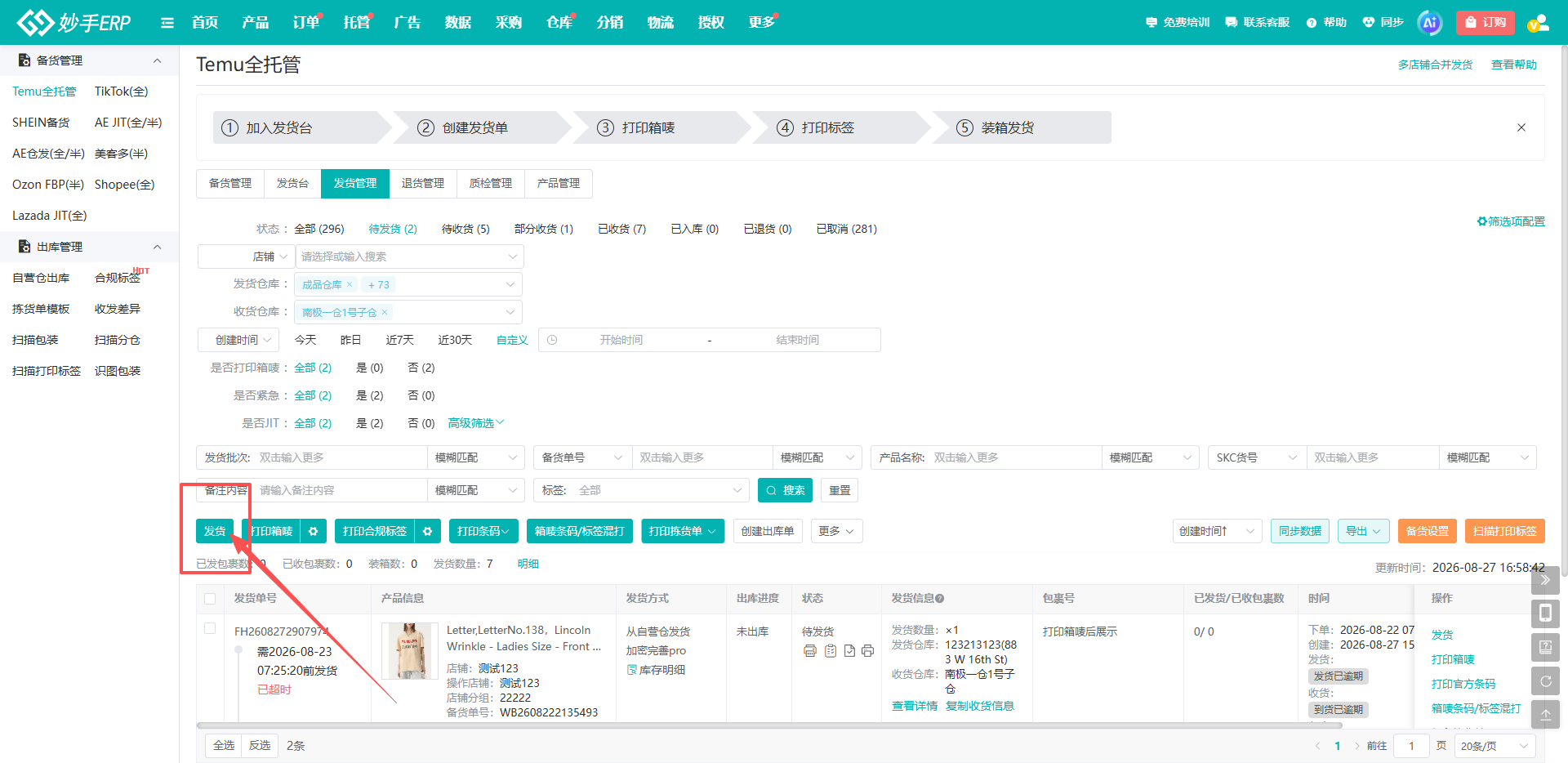
Task: Click the gear next to 打印箱唛
Action: (x=313, y=531)
